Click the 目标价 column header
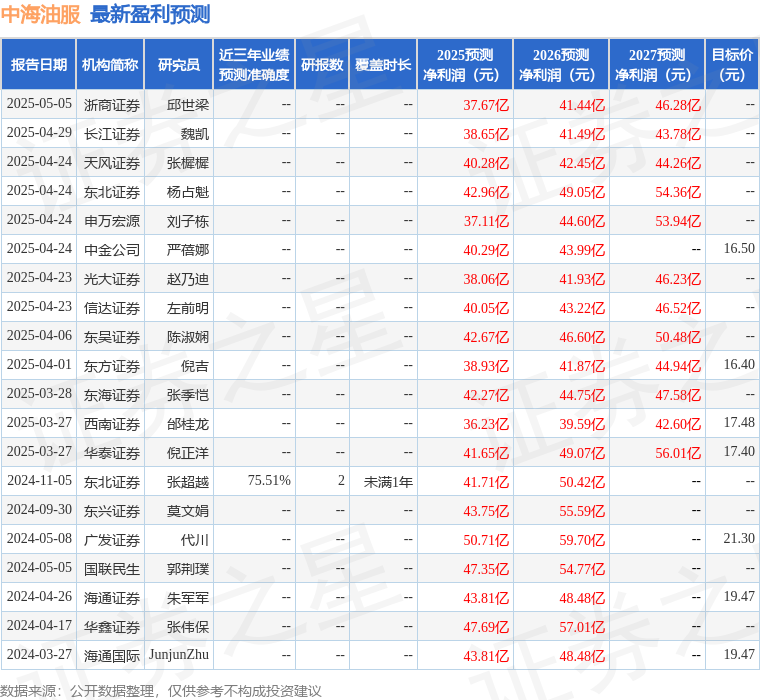This screenshot has width=760, height=700. coord(732,64)
